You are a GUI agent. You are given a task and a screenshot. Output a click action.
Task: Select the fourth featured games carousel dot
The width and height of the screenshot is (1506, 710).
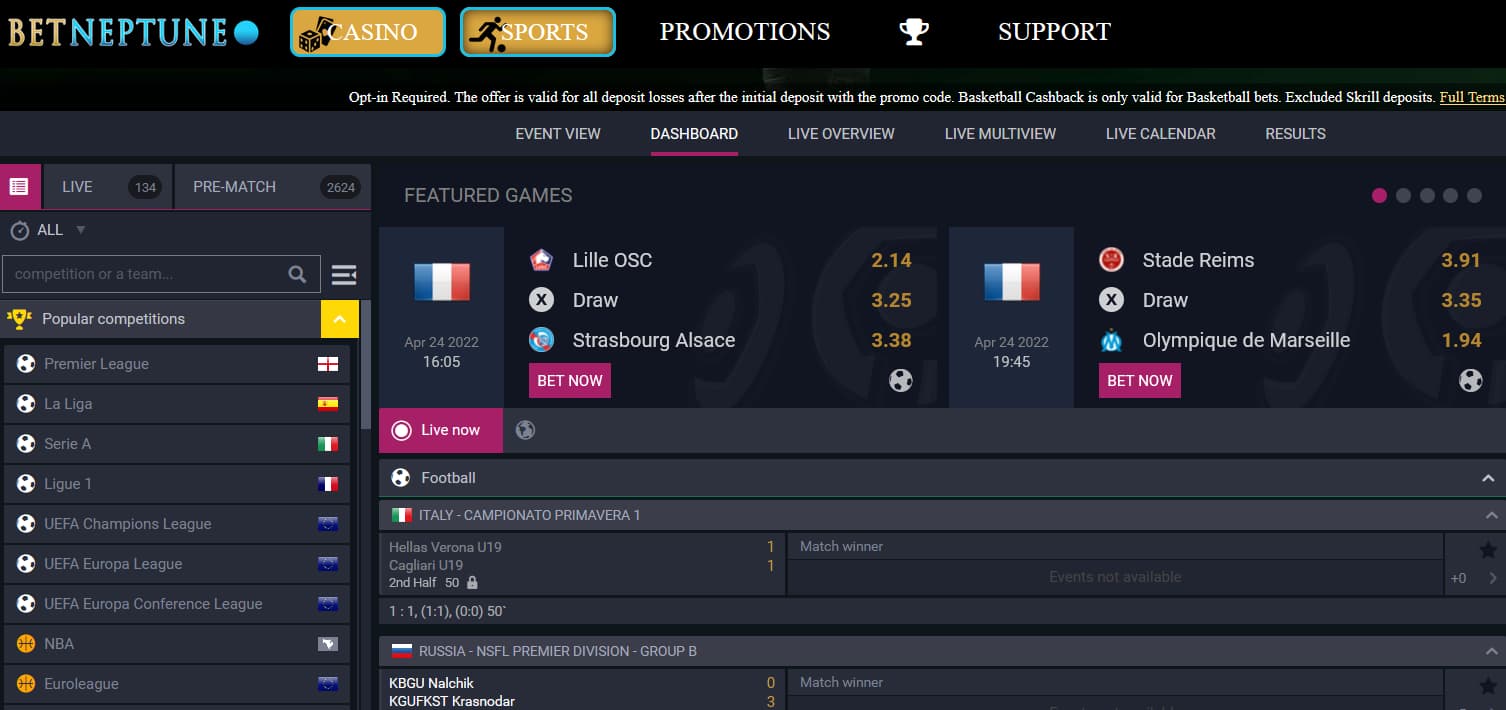pyautogui.click(x=1451, y=196)
